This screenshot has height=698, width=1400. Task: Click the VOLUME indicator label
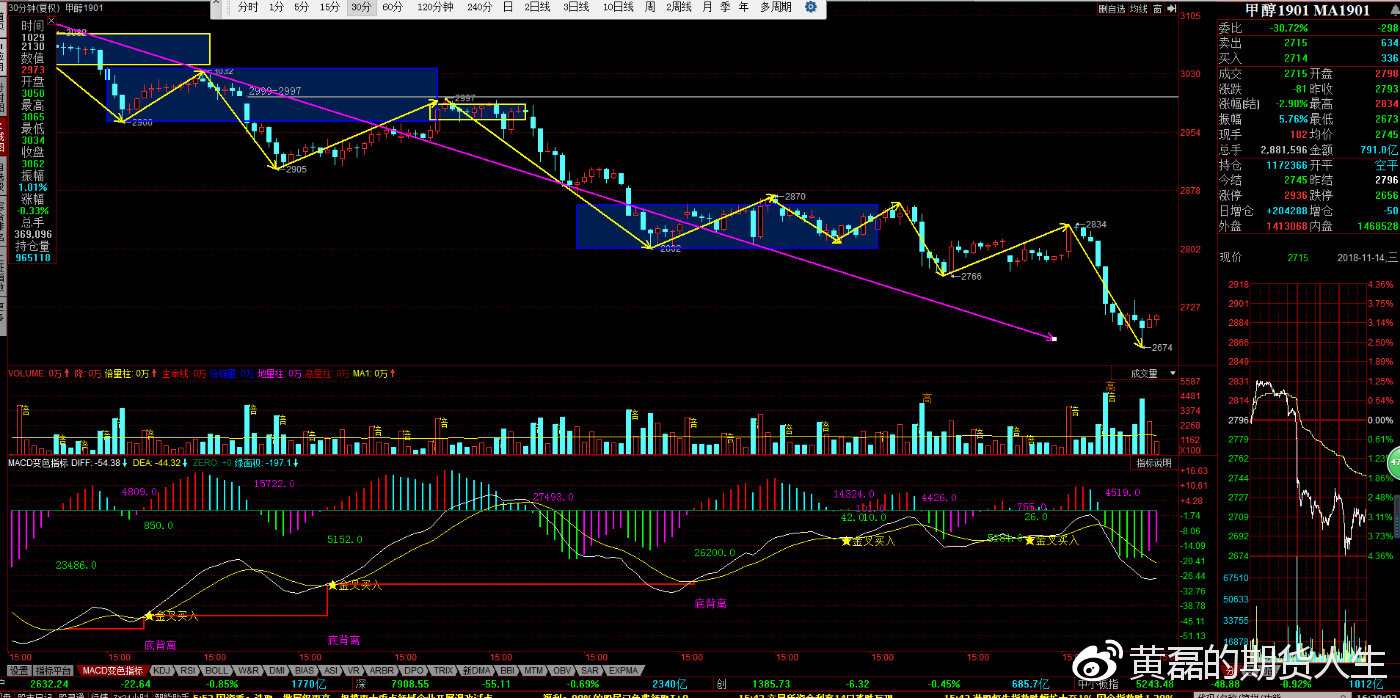pyautogui.click(x=27, y=373)
